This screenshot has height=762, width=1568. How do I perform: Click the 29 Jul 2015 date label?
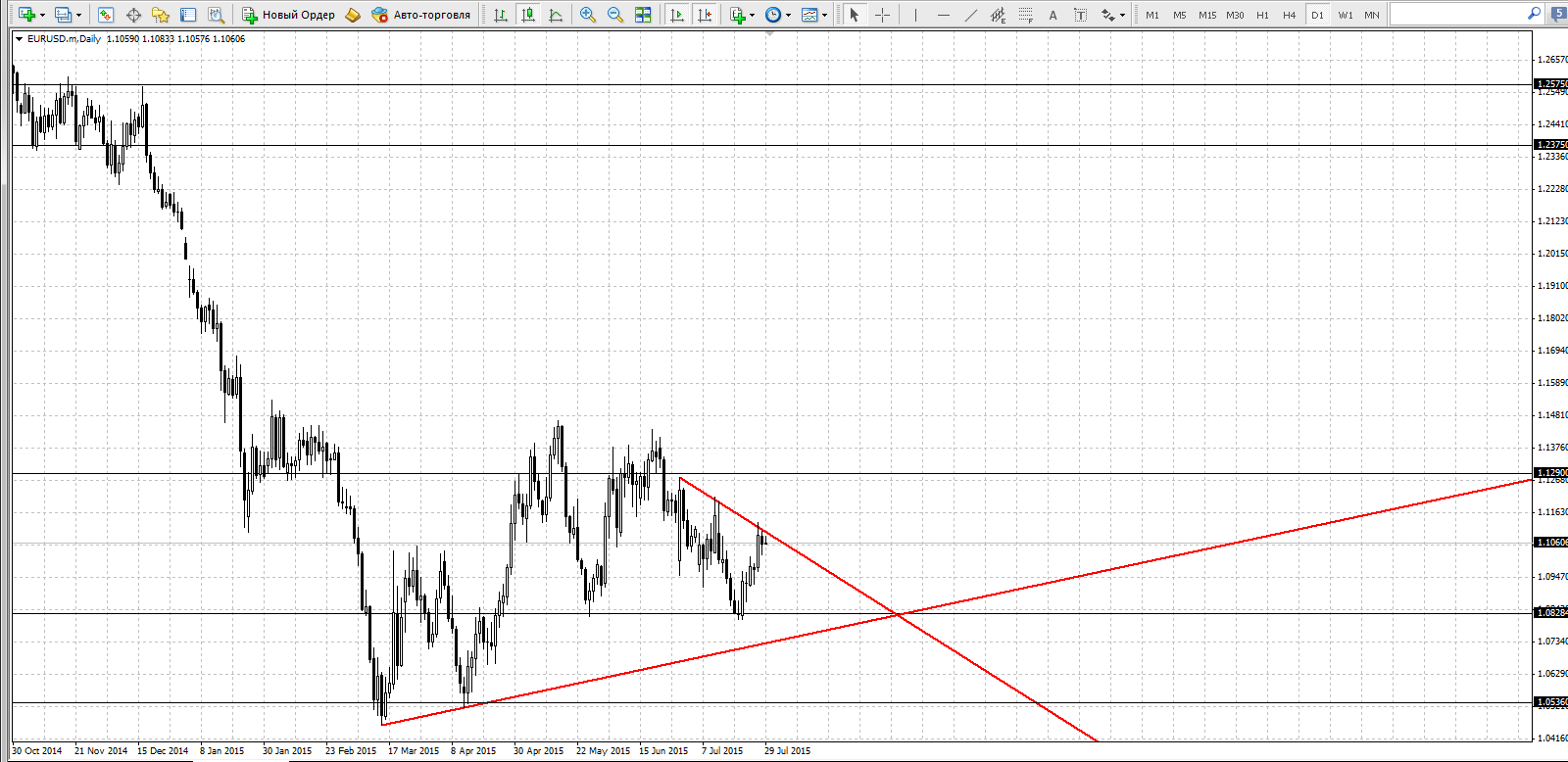[788, 751]
